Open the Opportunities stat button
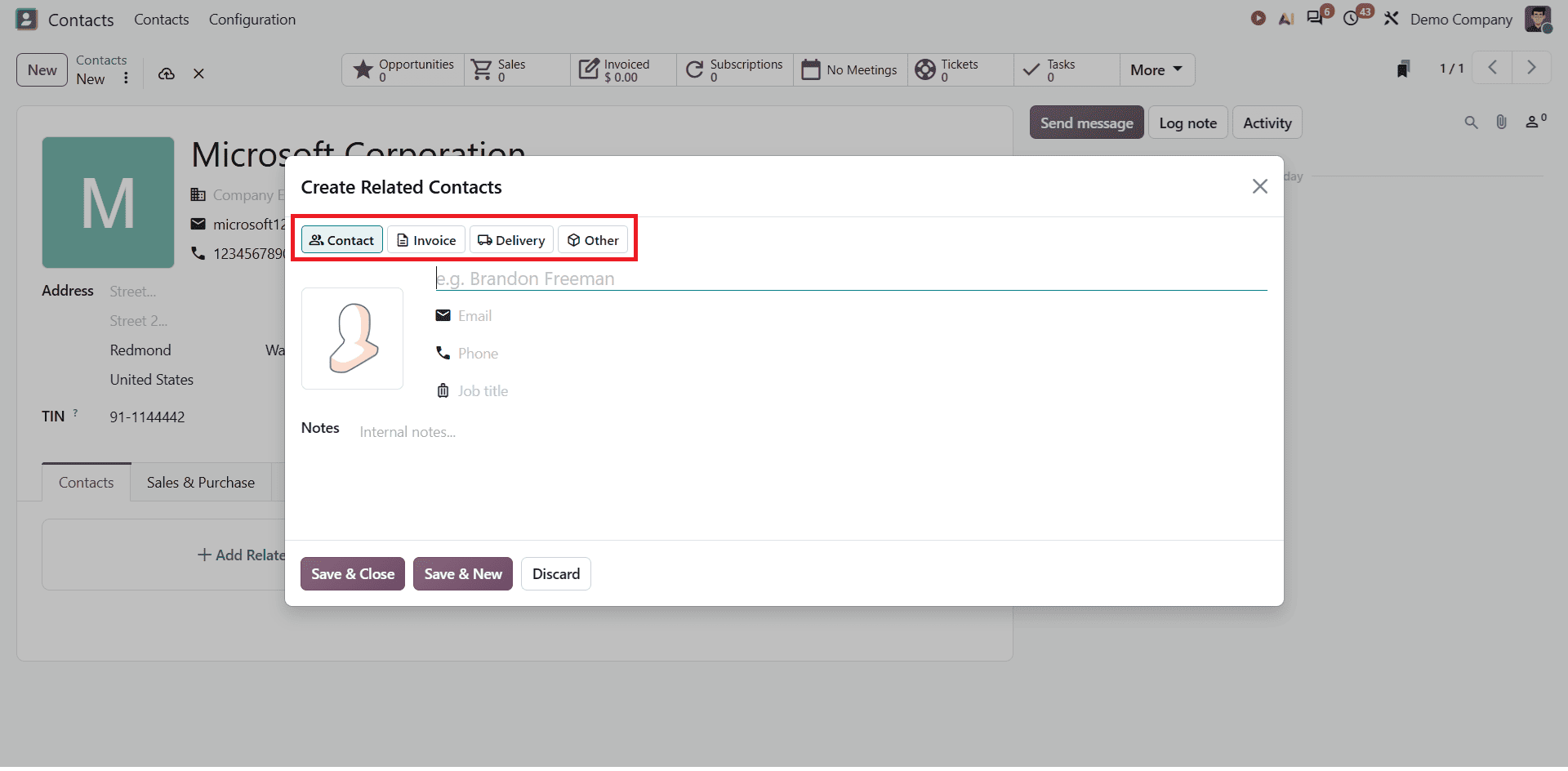The height and width of the screenshot is (771, 1568). click(x=403, y=70)
